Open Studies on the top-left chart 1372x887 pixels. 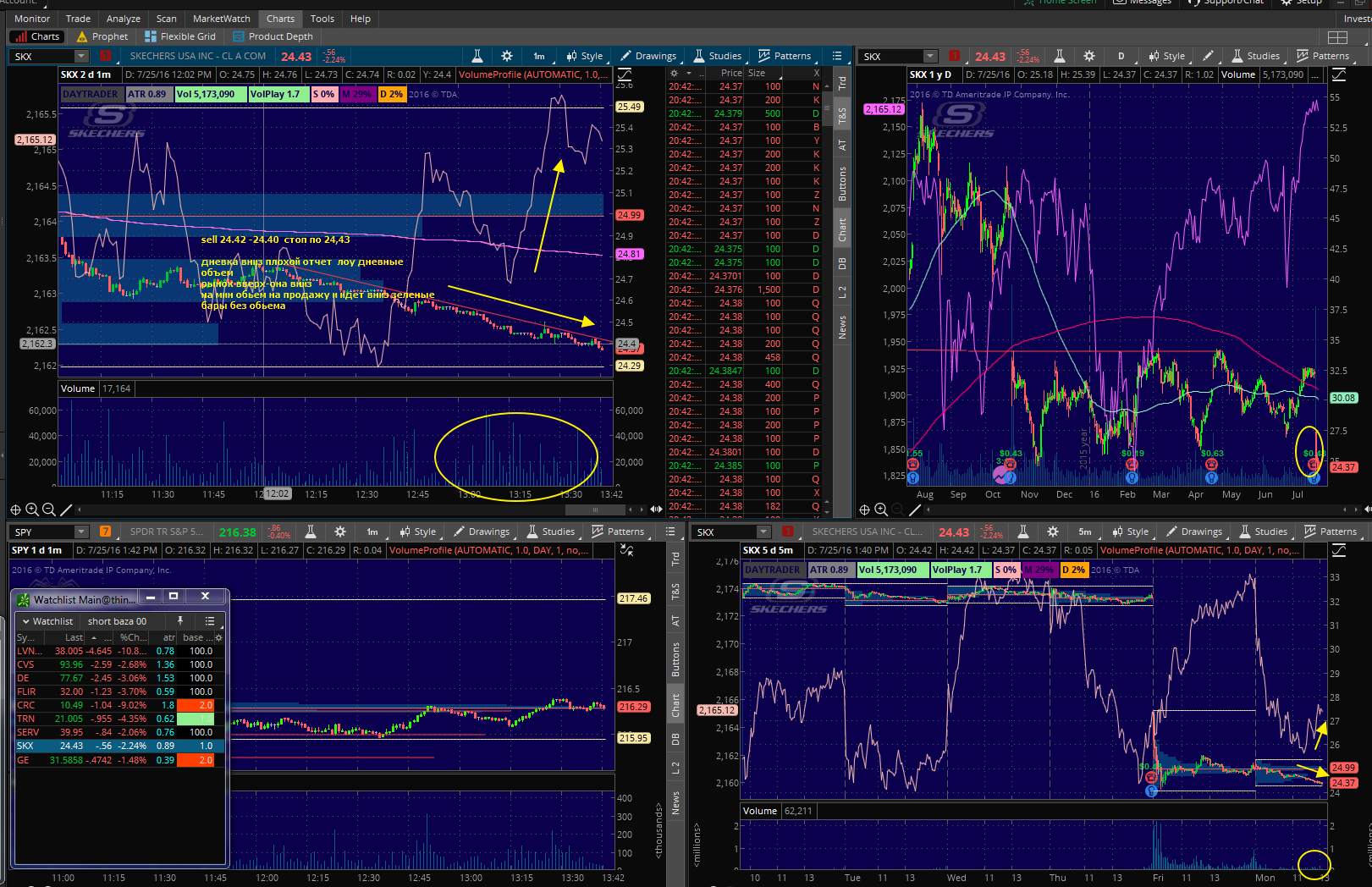pos(718,57)
